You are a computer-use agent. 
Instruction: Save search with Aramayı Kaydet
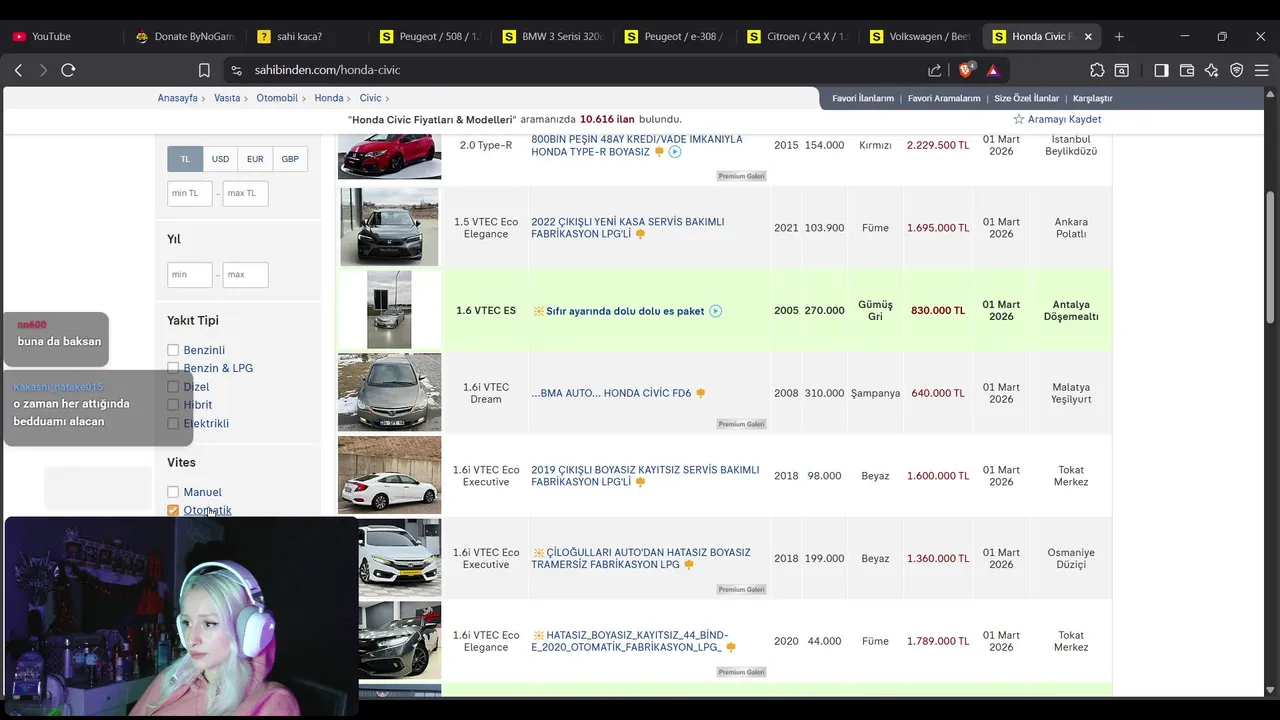point(1064,119)
